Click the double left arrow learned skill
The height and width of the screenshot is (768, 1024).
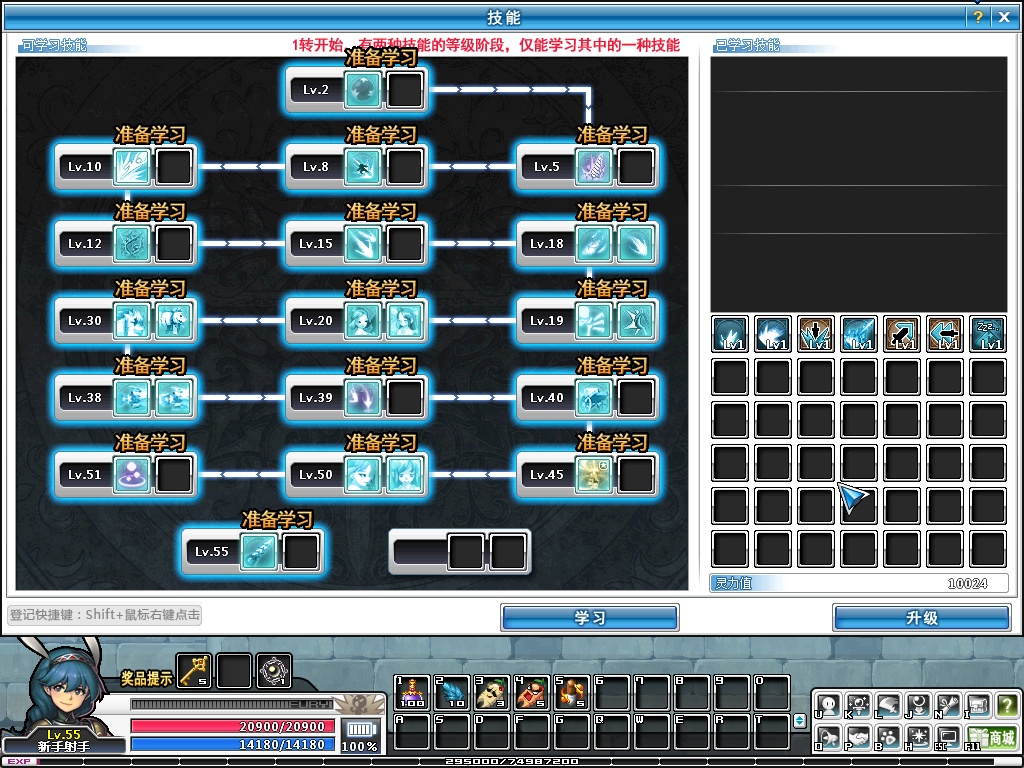coord(944,334)
